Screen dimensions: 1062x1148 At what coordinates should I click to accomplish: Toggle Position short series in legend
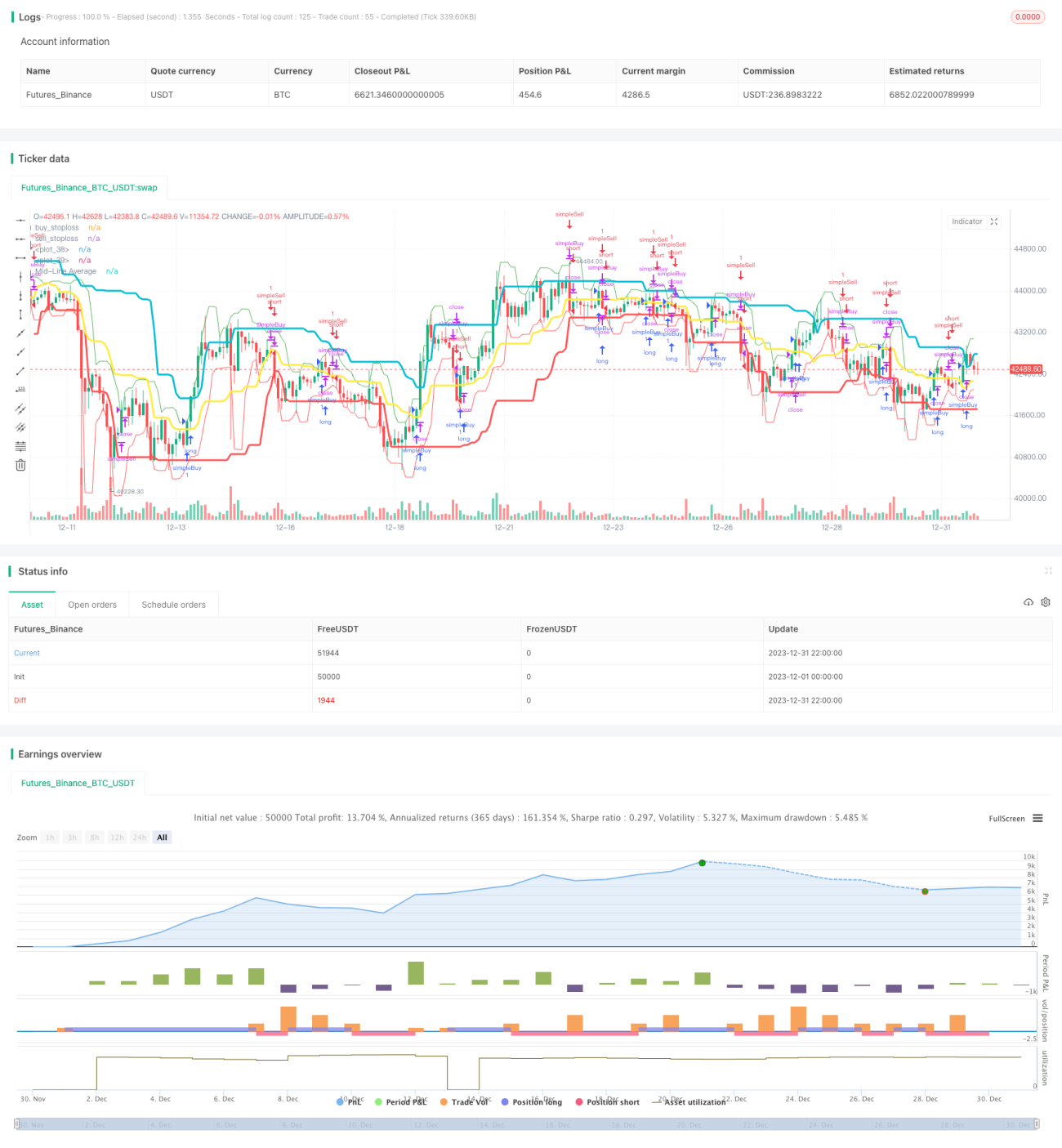tap(607, 1101)
